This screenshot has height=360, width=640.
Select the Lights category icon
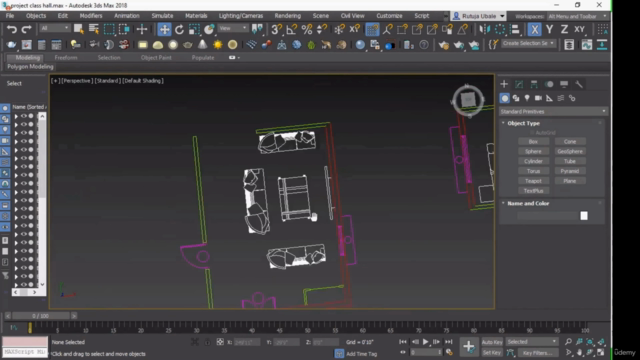tap(527, 98)
